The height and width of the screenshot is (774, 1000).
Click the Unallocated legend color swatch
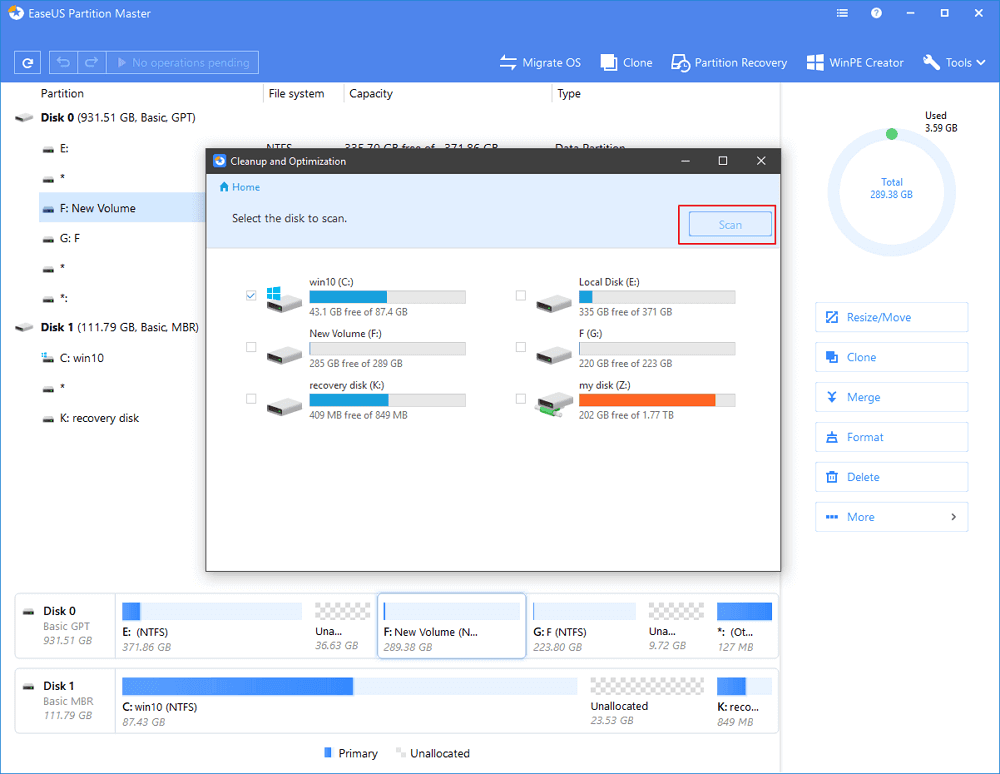coord(401,752)
